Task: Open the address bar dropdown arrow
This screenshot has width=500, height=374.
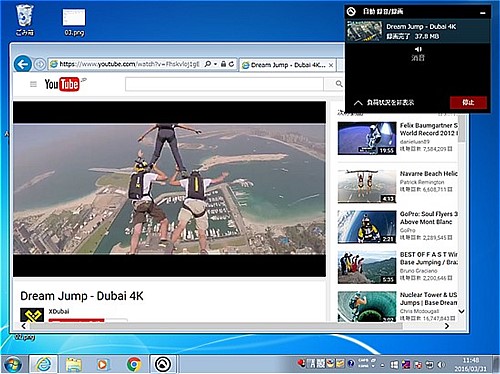Action: [x=215, y=64]
